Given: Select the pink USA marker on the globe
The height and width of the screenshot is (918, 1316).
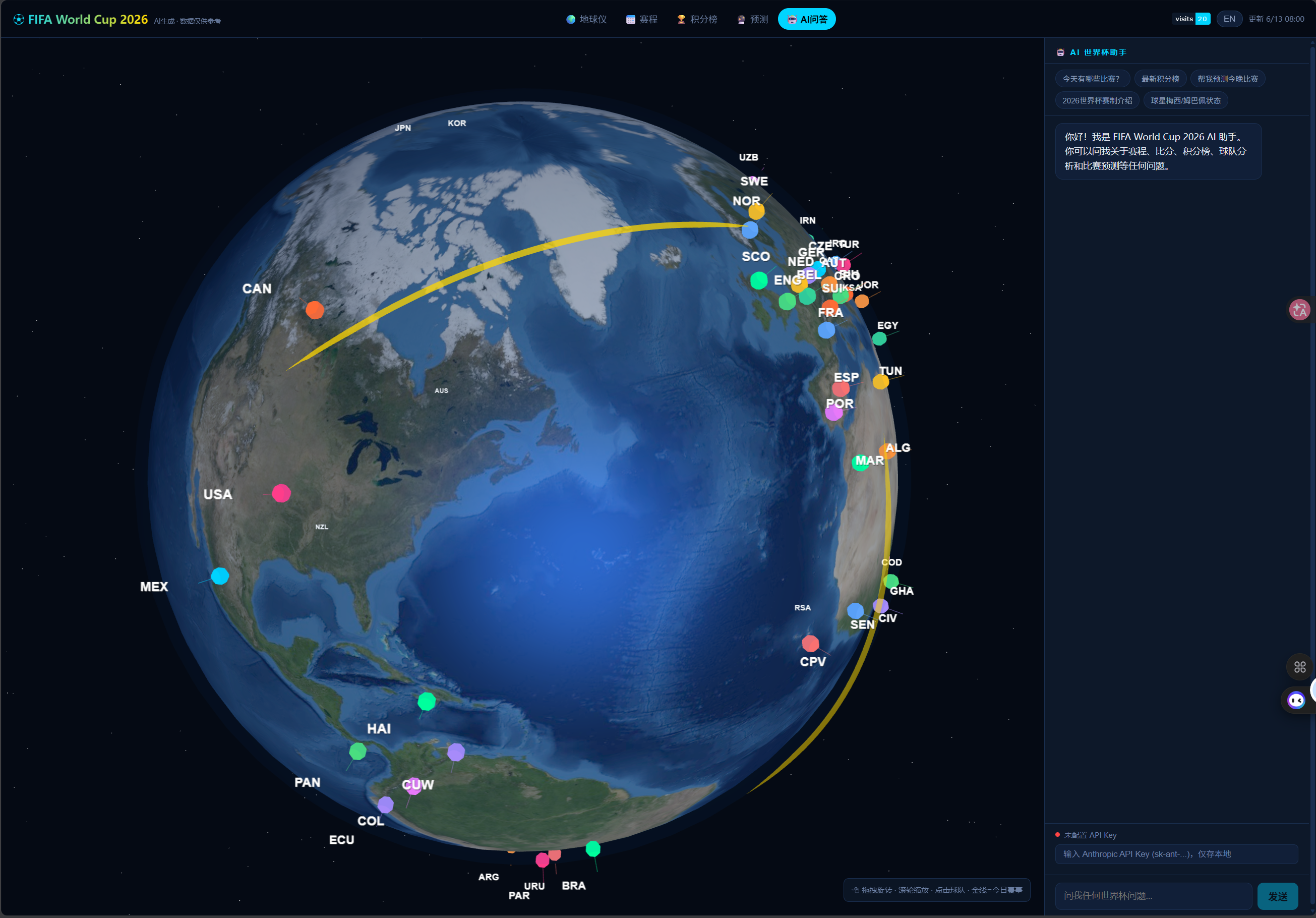Looking at the screenshot, I should [x=281, y=493].
